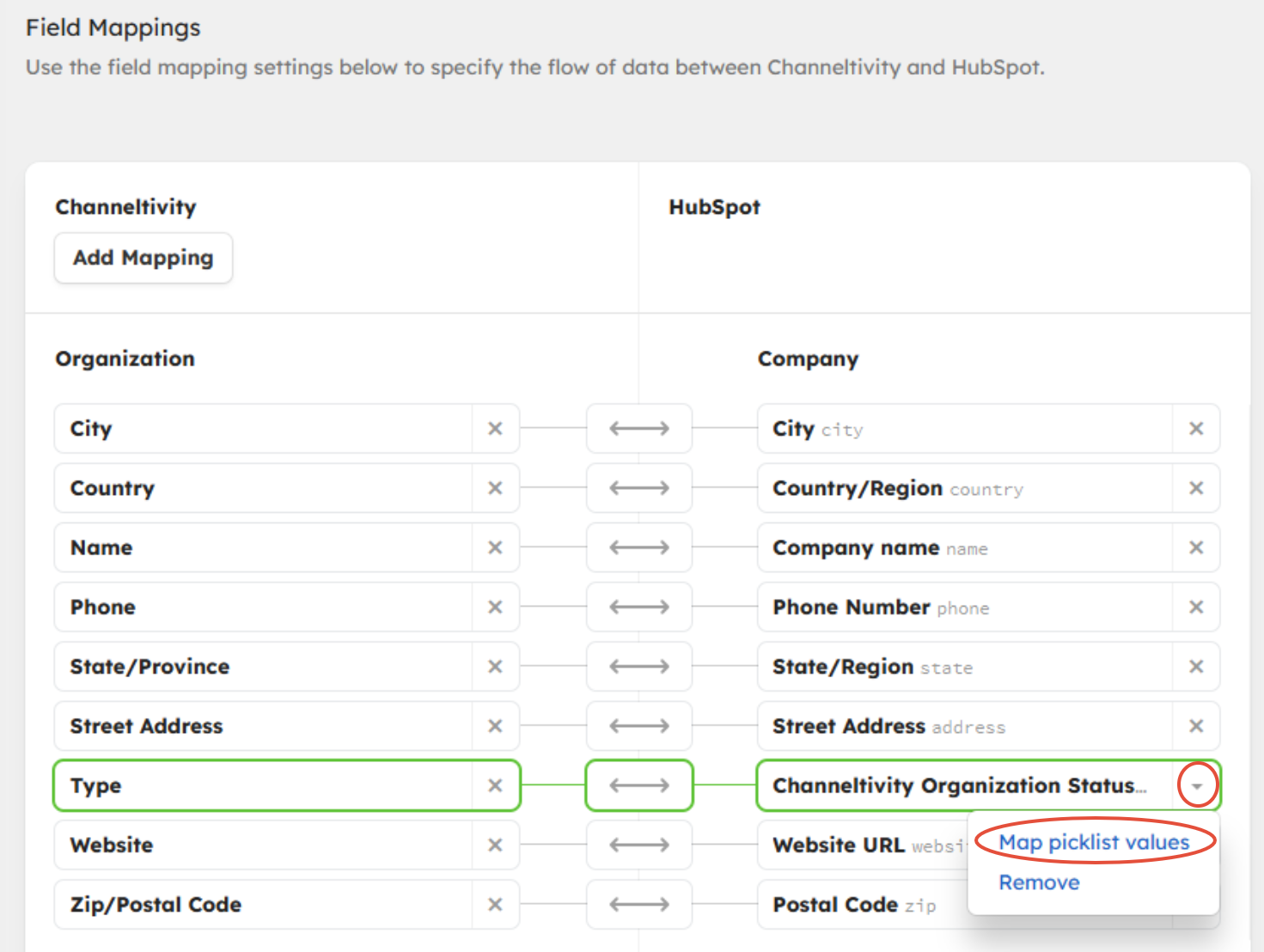Remove the HubSpot Company name field
Viewport: 1264px width, 952px height.
point(1196,547)
